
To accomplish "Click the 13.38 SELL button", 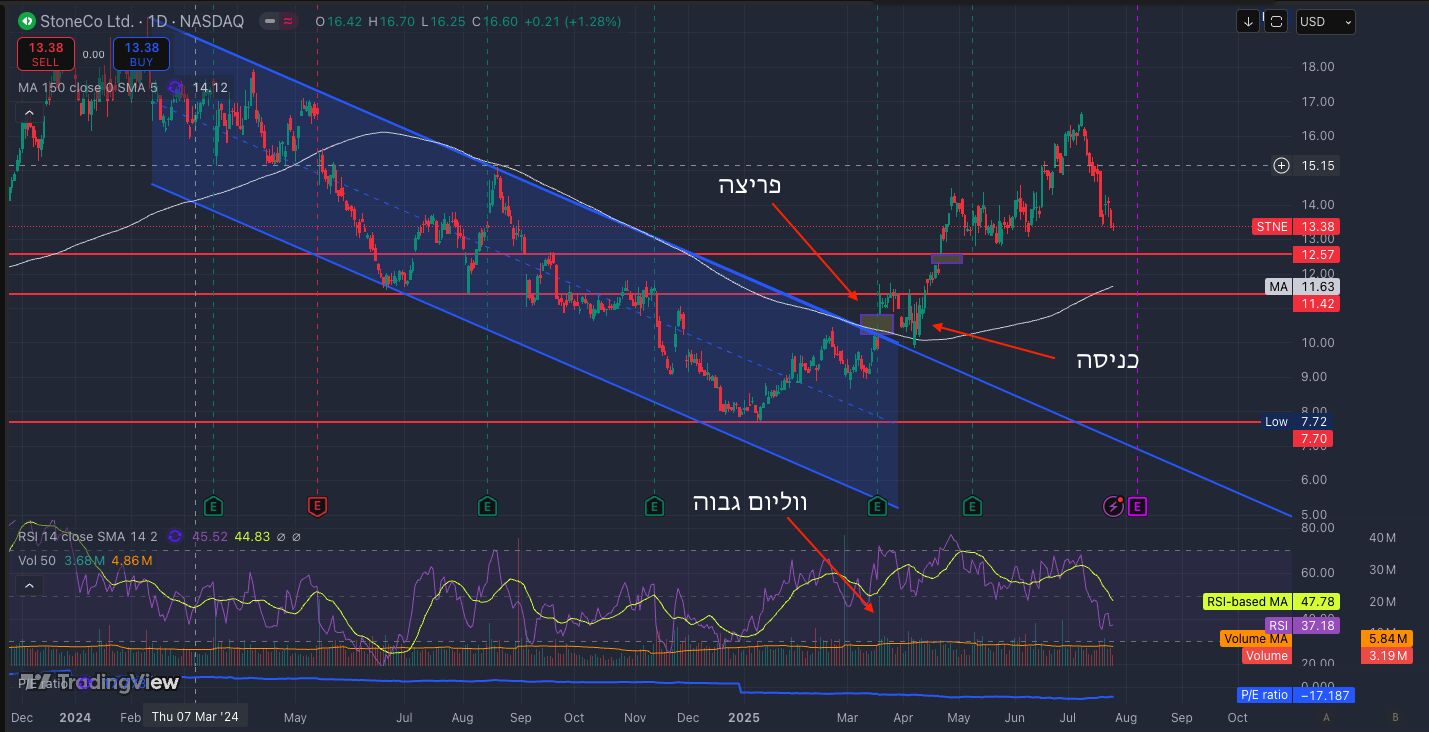I will pyautogui.click(x=45, y=54).
